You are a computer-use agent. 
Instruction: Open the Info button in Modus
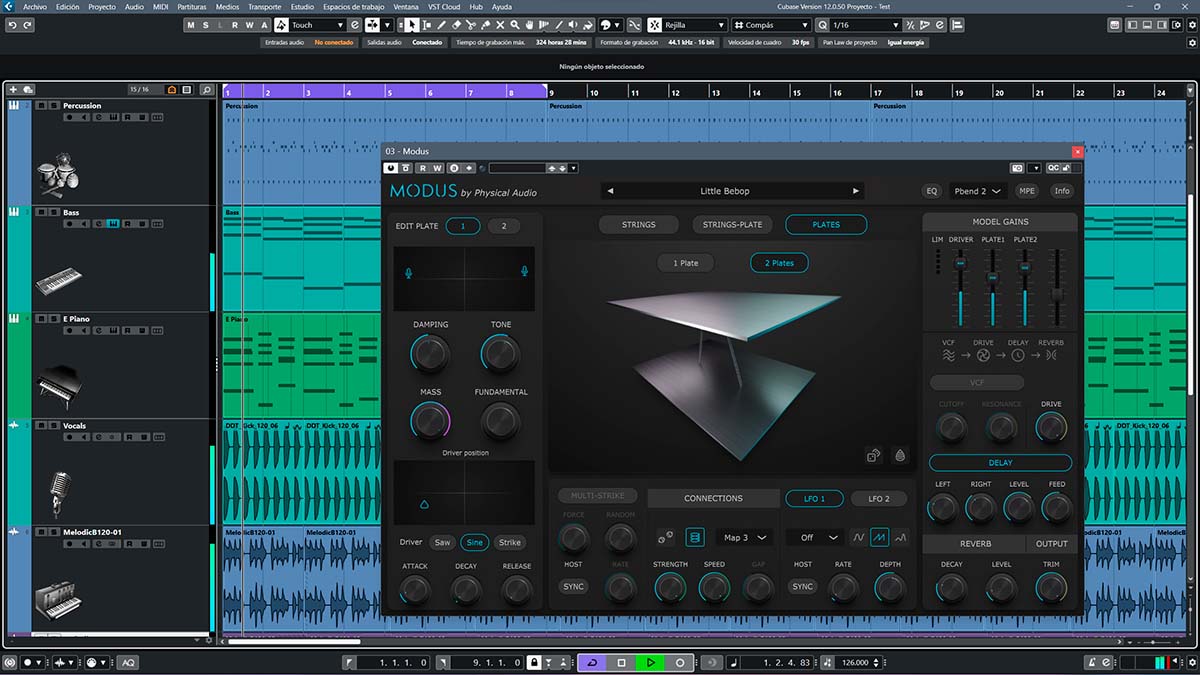click(1061, 191)
